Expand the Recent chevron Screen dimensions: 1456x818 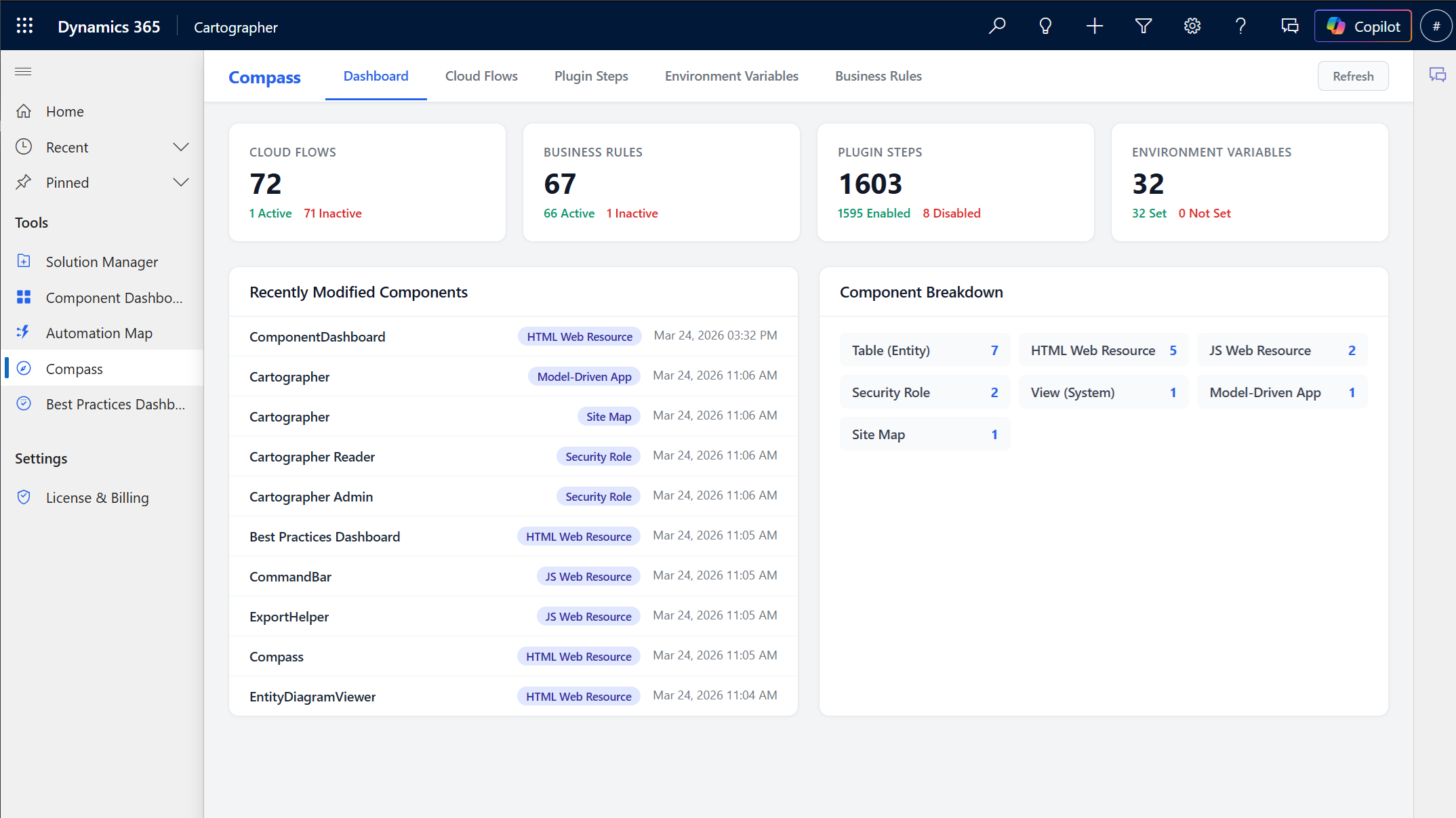point(181,147)
